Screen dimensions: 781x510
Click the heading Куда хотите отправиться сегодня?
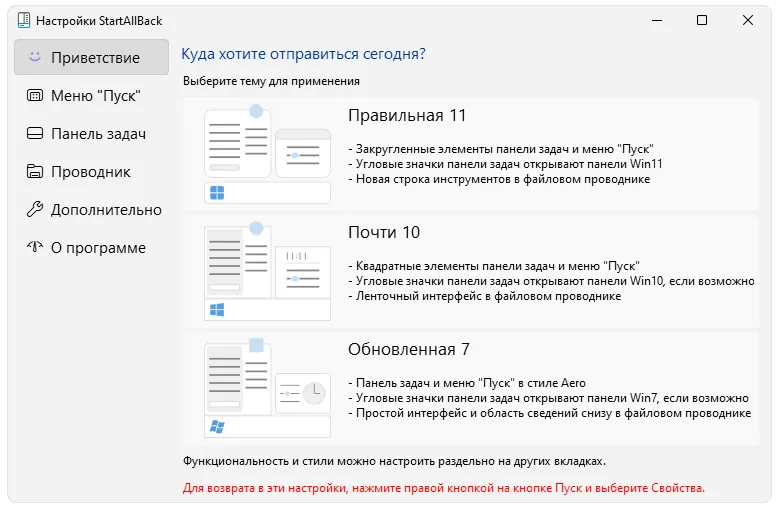303,54
